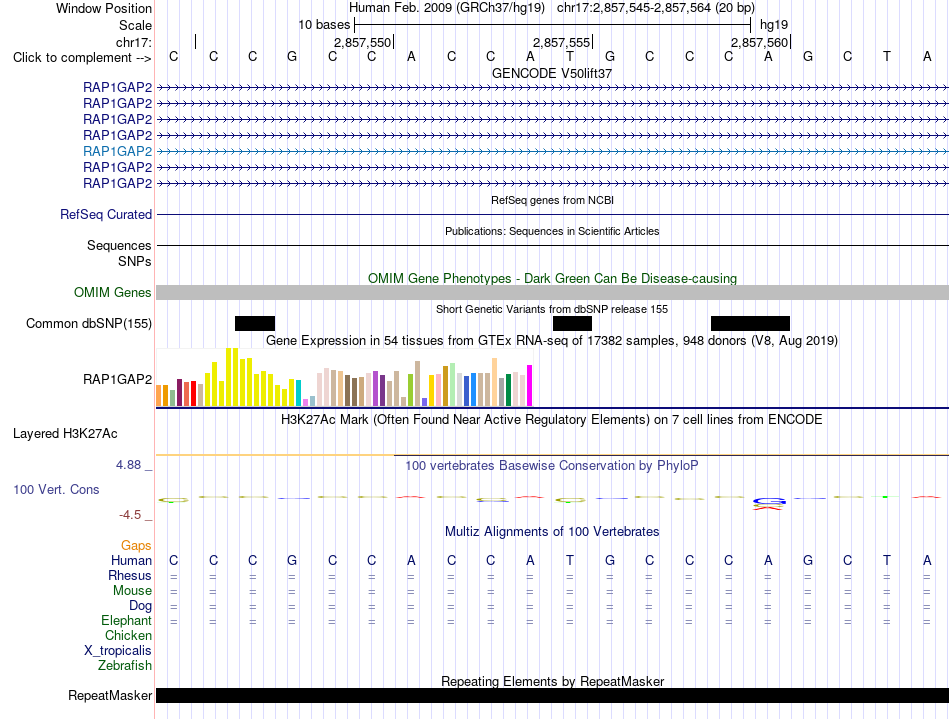Click the gray OMIM Genes bar

click(x=552, y=293)
